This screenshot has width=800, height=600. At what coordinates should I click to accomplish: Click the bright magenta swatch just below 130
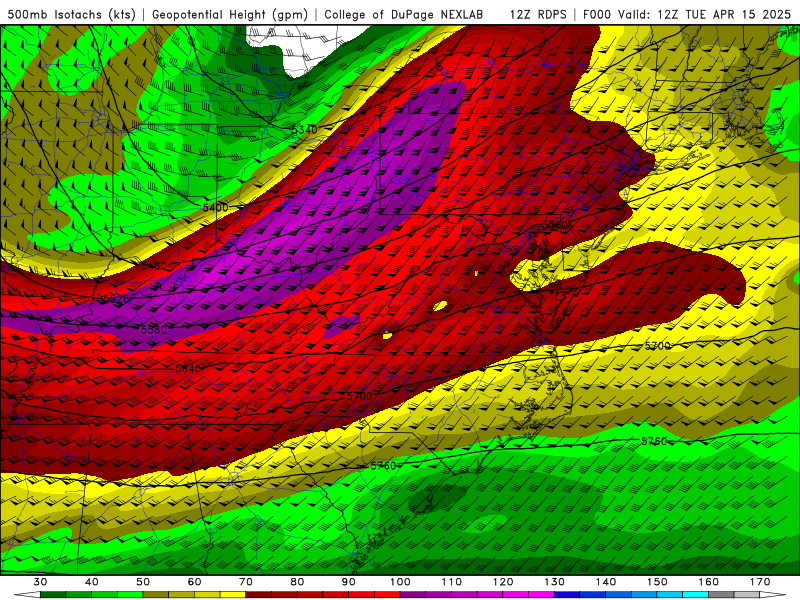(x=541, y=595)
